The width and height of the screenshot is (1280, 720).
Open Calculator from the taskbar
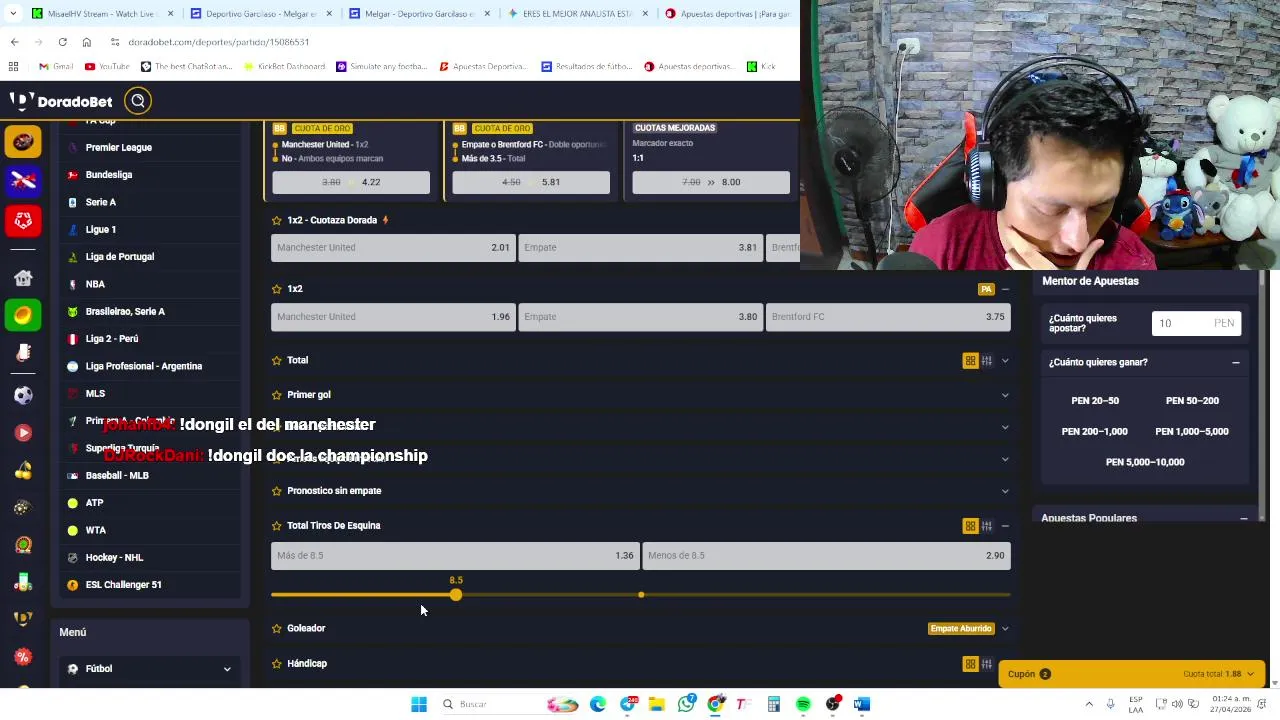[x=774, y=704]
